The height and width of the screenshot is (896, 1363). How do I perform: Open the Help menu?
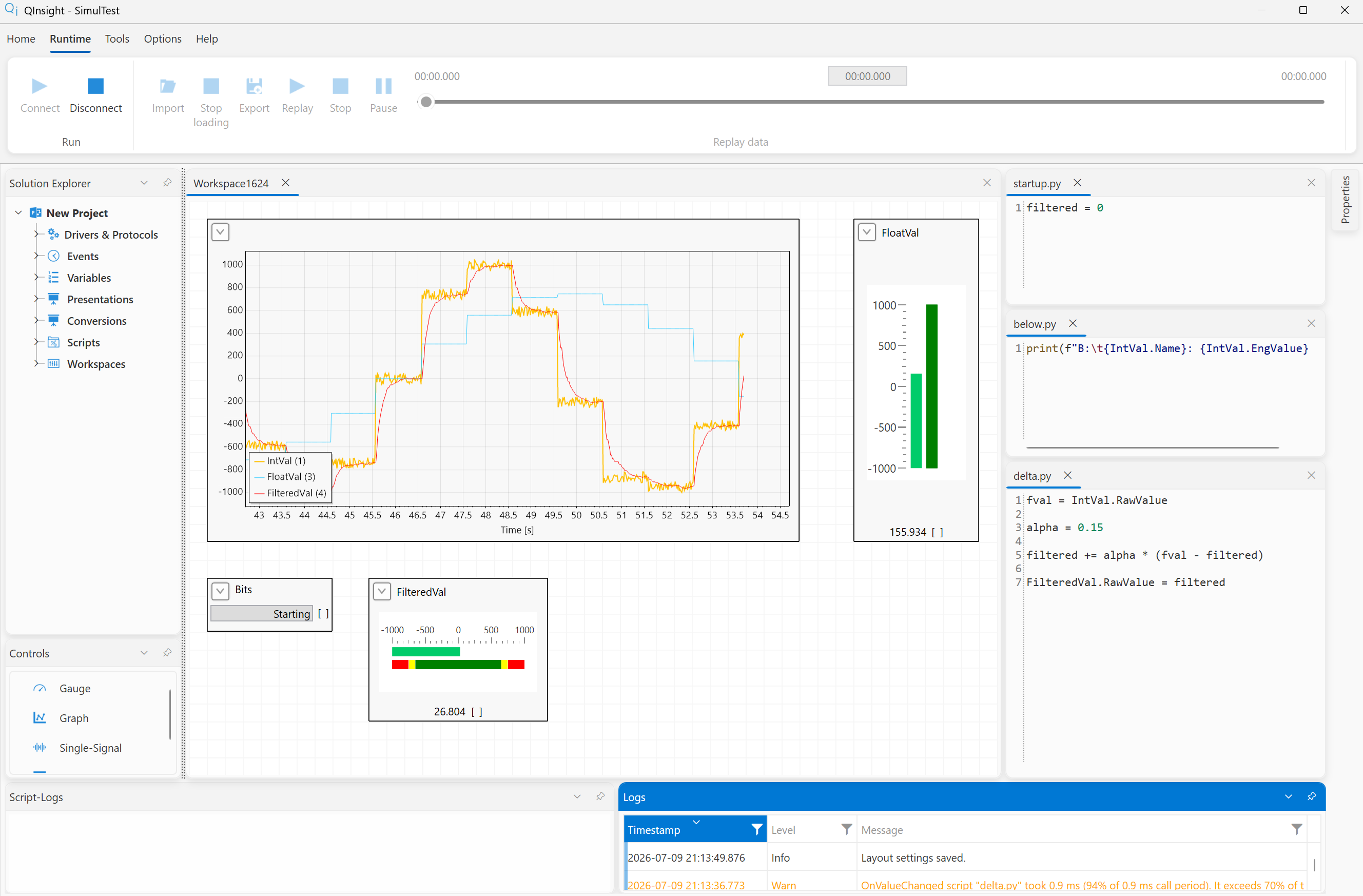tap(207, 38)
